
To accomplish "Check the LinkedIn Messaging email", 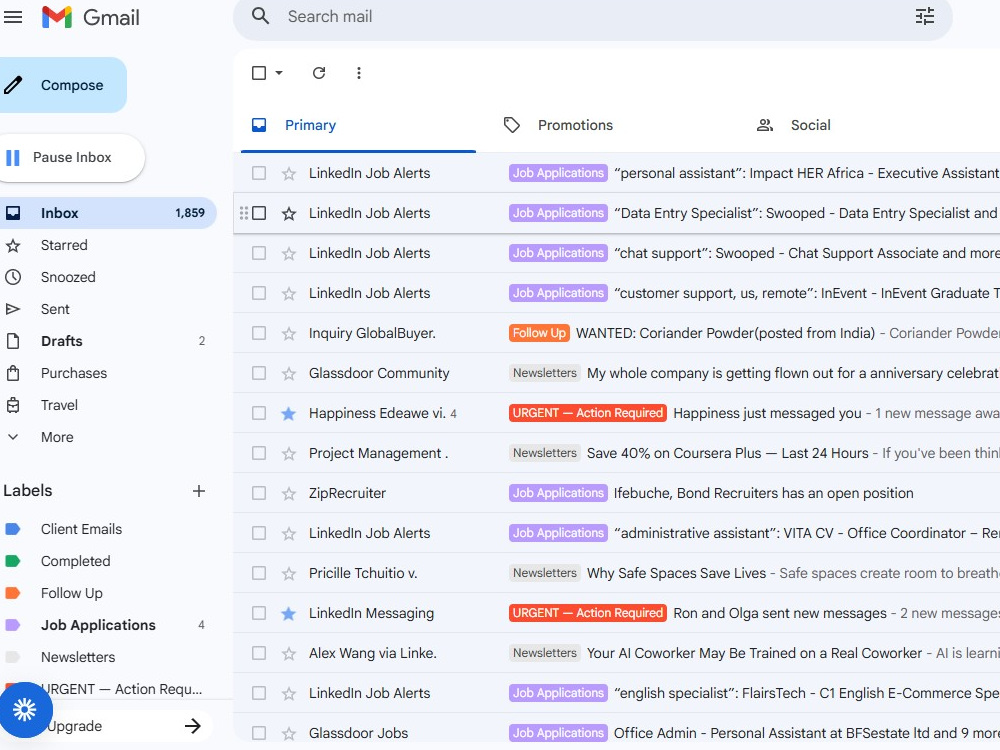I will (259, 613).
